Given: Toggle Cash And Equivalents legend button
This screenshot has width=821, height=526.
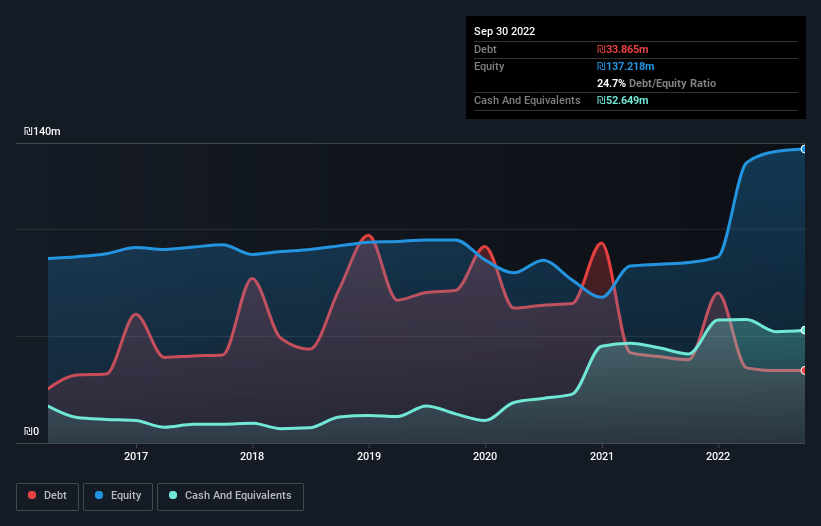Looking at the screenshot, I should pyautogui.click(x=230, y=496).
